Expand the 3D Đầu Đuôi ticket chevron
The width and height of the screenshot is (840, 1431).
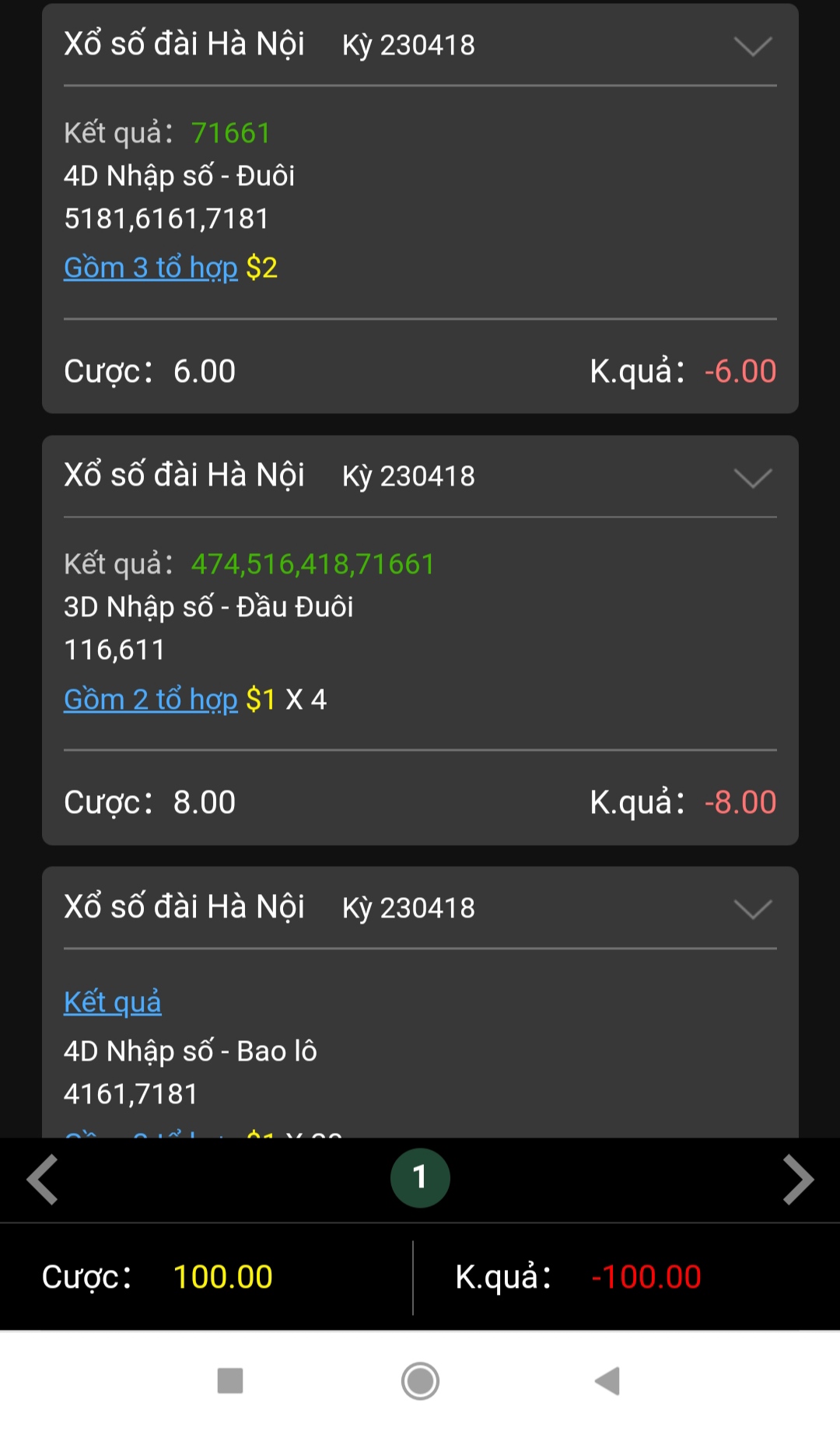pos(752,477)
